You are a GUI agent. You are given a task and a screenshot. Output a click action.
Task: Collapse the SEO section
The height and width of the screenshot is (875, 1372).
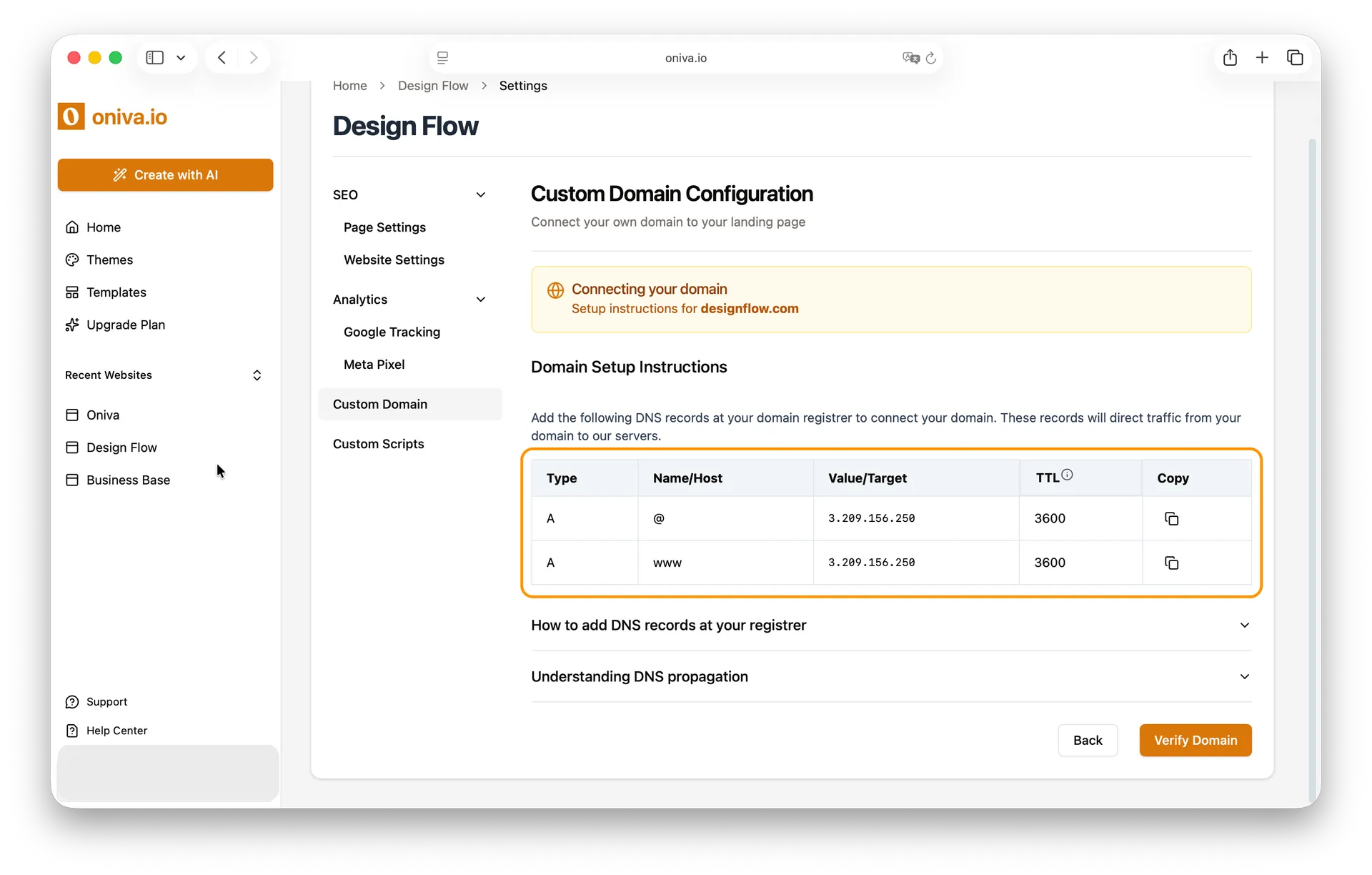(x=480, y=194)
